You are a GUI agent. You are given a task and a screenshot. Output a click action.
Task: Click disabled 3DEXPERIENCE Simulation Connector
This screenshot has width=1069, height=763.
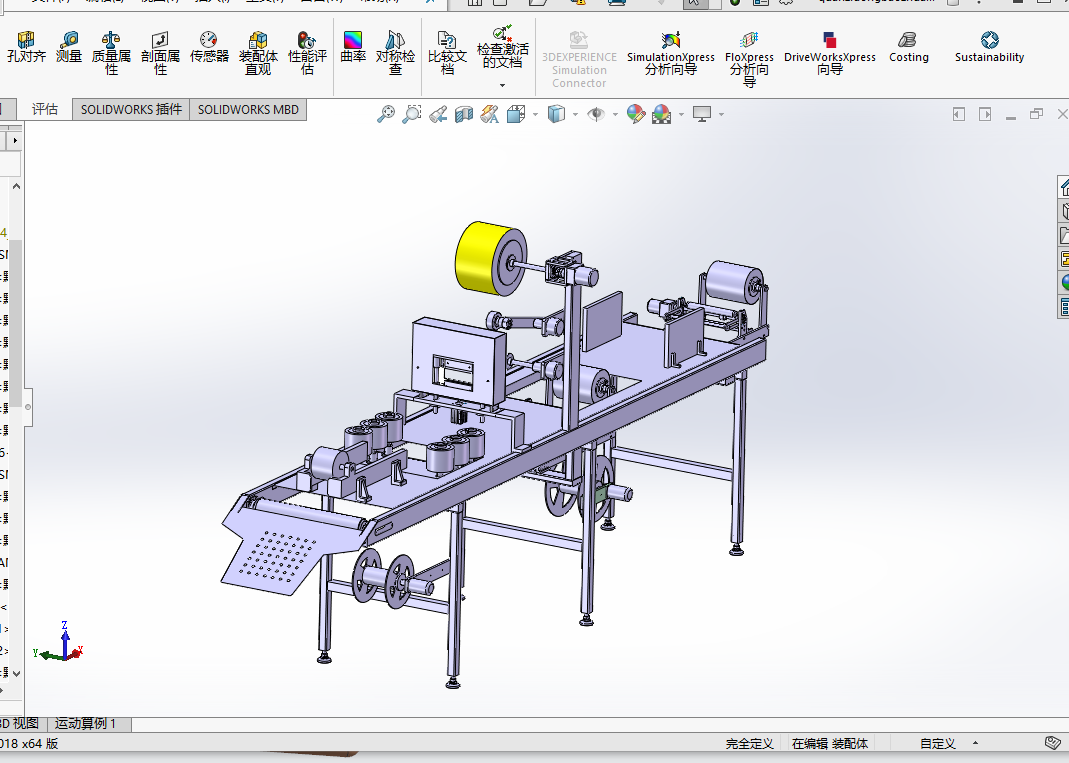(x=579, y=59)
